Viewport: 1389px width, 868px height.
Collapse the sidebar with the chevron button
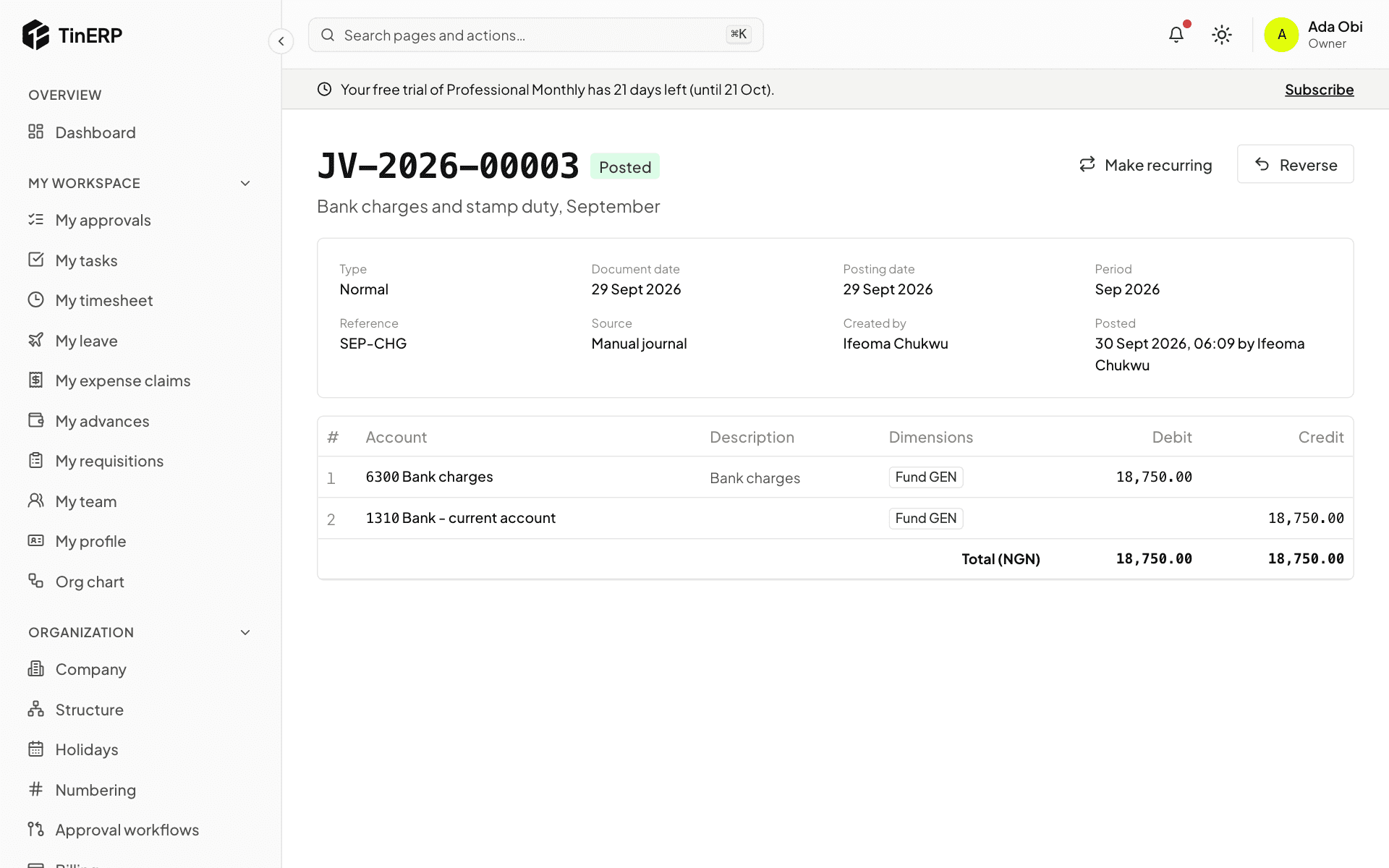(x=281, y=41)
